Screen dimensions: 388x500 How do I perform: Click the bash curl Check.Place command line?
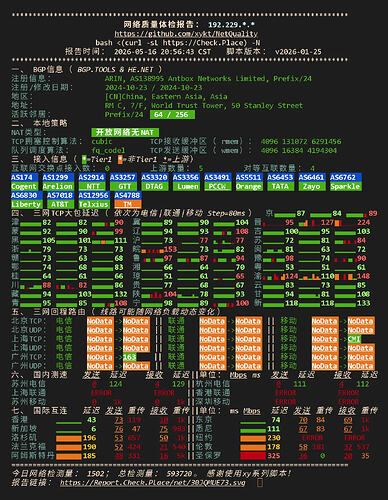[178, 43]
